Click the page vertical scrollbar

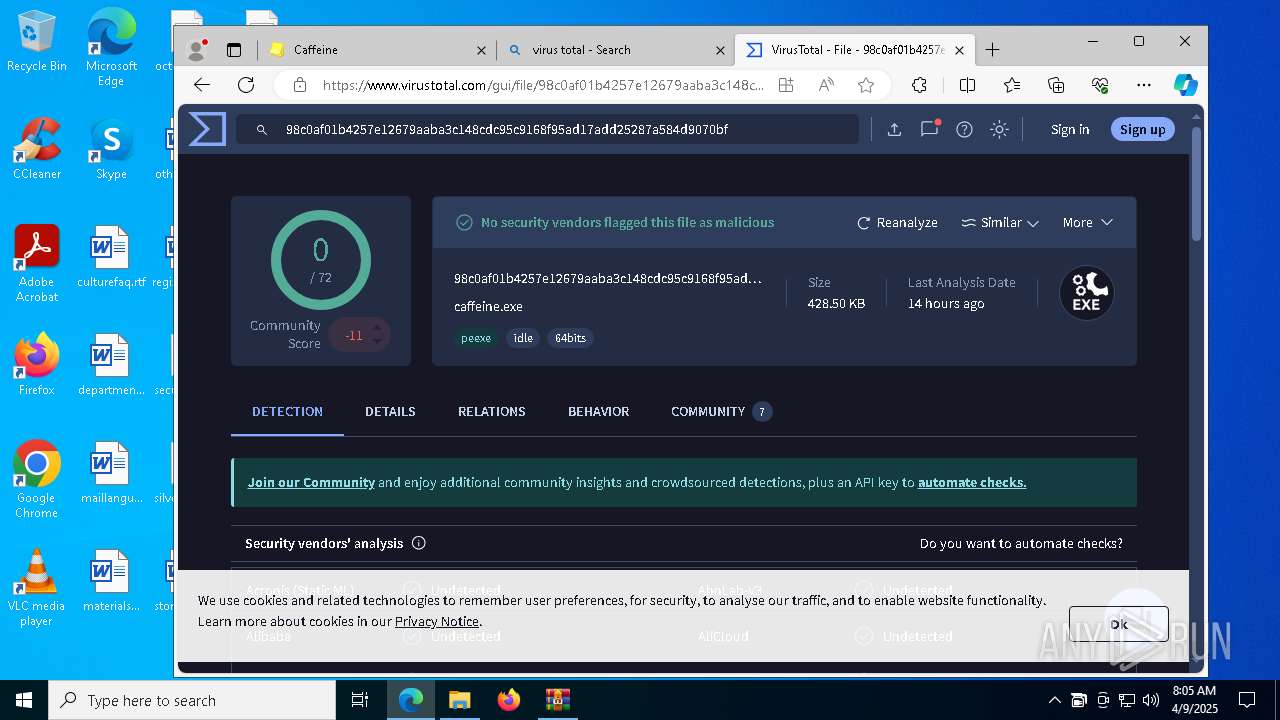[x=1197, y=185]
